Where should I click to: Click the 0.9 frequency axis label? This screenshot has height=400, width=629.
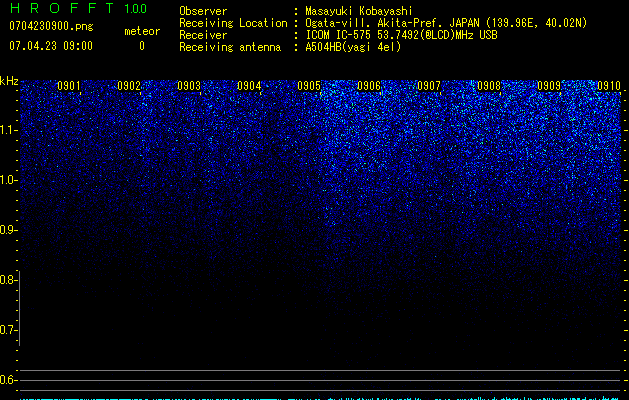pyautogui.click(x=8, y=230)
